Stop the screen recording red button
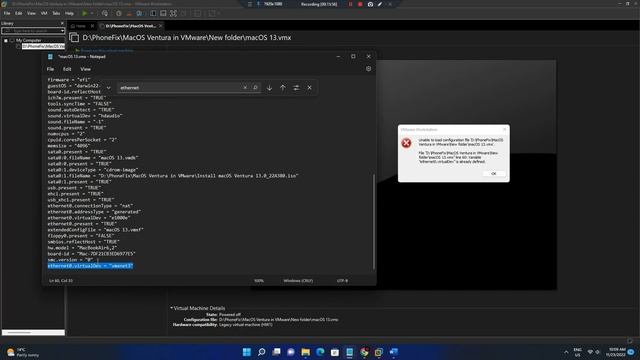Viewport: 640px width, 360px height. 360,4
